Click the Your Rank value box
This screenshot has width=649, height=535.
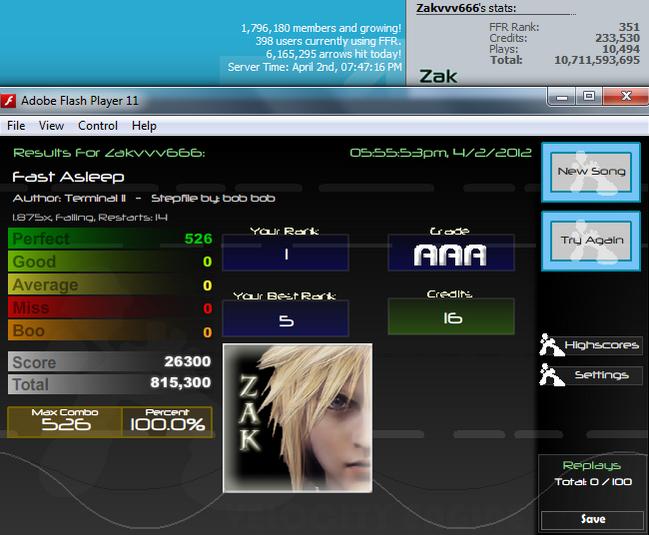[286, 252]
